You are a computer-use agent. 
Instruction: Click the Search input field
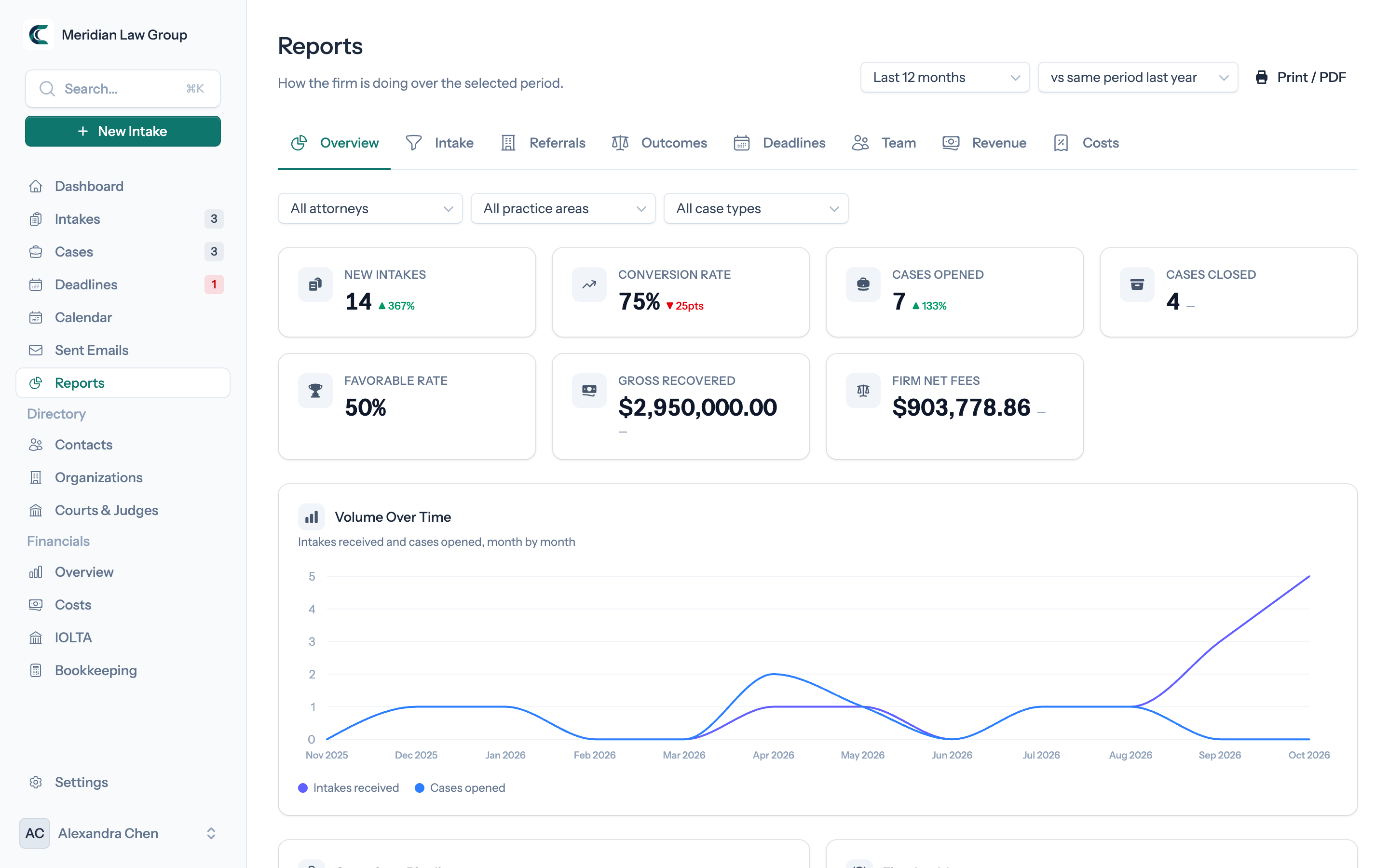pyautogui.click(x=123, y=89)
